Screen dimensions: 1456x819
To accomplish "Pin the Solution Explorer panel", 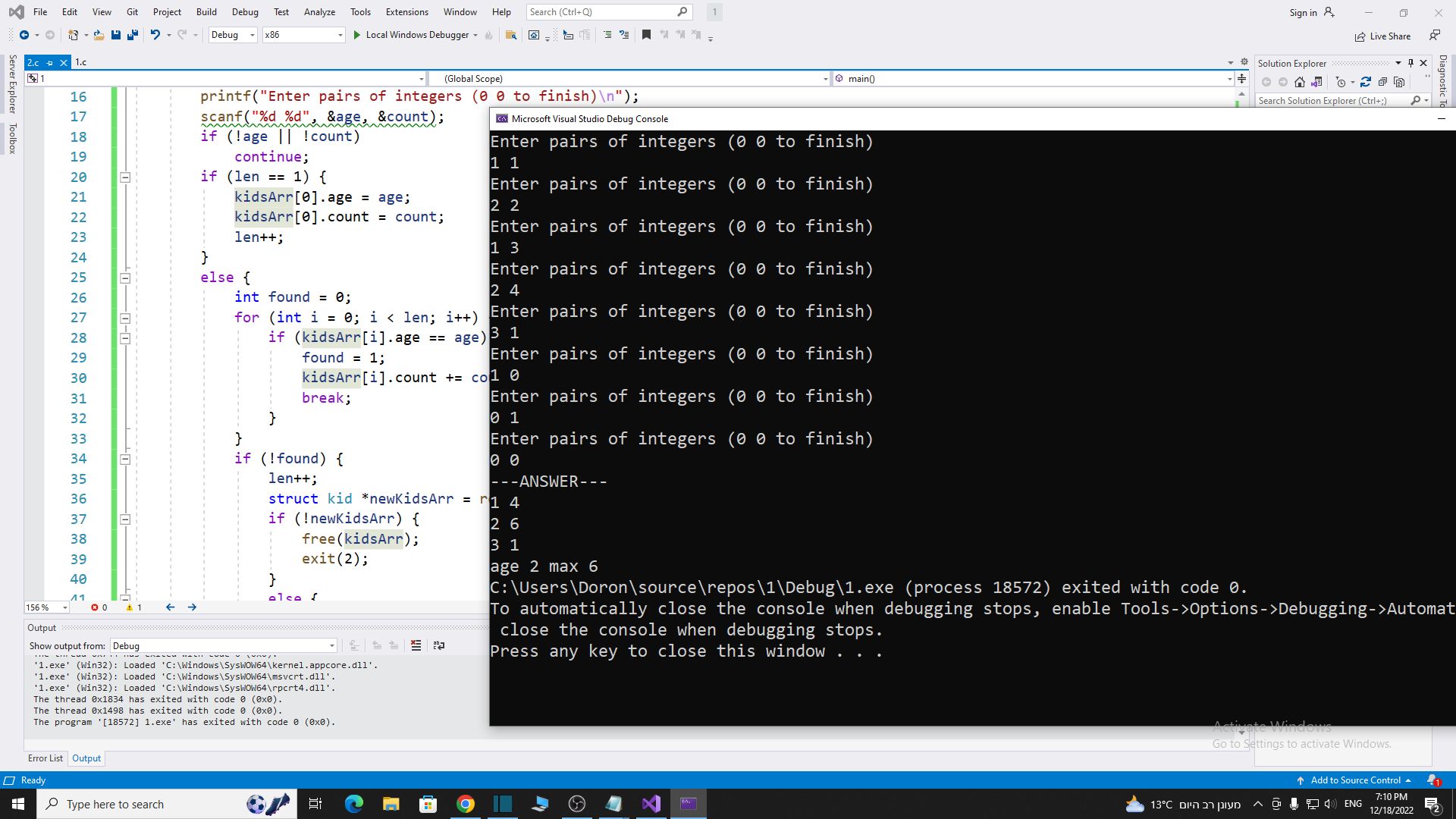I will 1410,63.
